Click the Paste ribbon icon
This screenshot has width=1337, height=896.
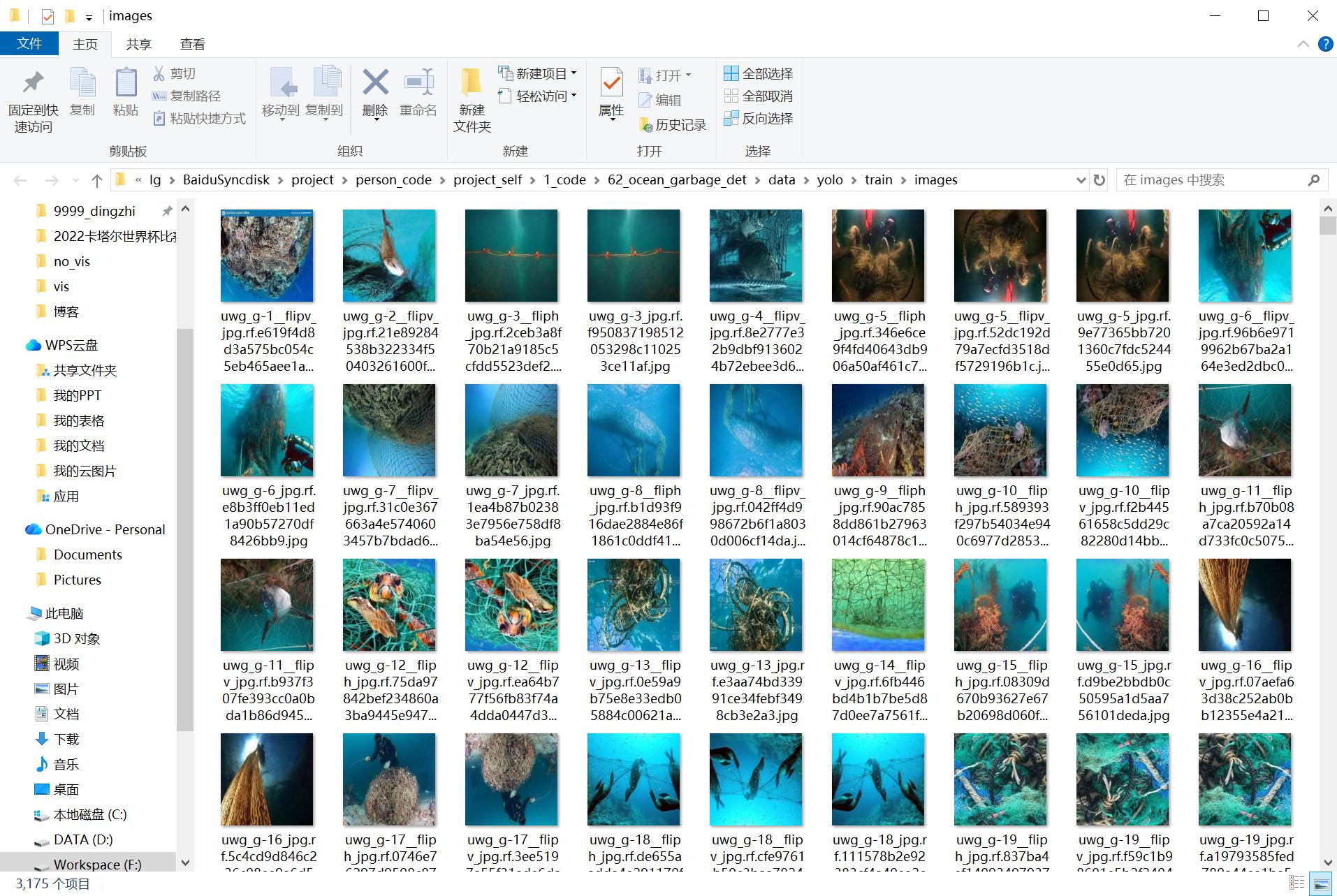point(126,91)
